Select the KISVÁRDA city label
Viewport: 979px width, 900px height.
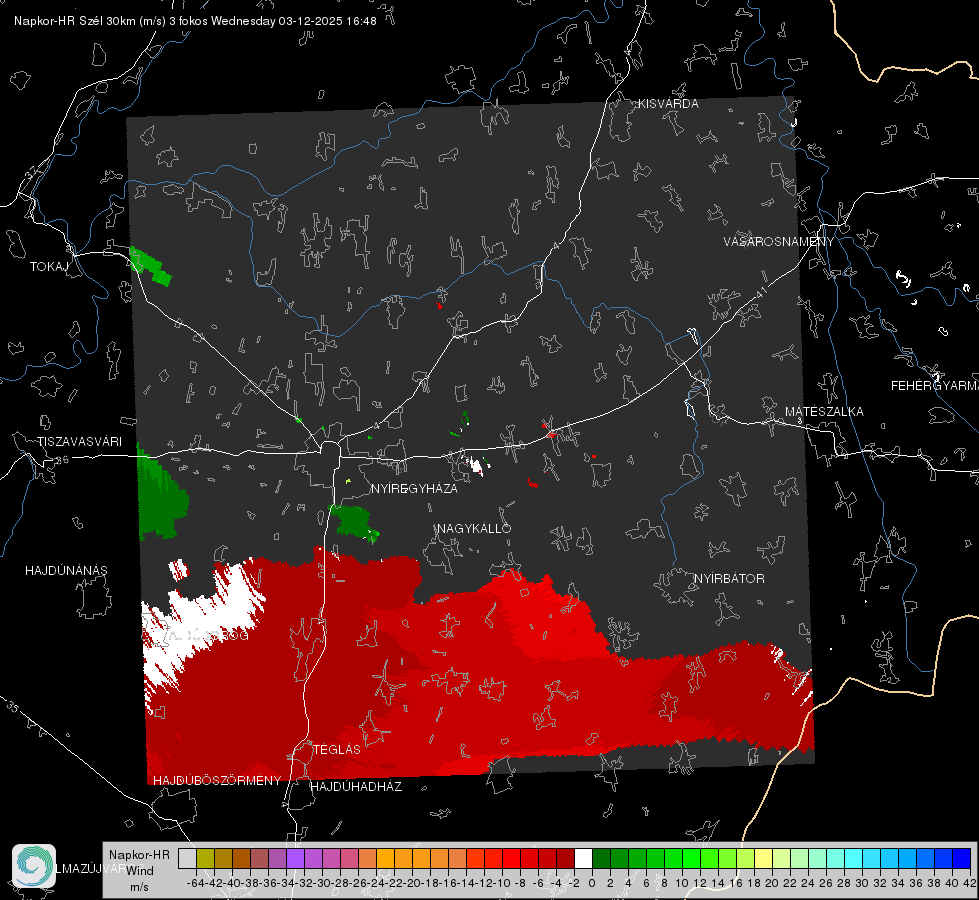click(x=668, y=104)
